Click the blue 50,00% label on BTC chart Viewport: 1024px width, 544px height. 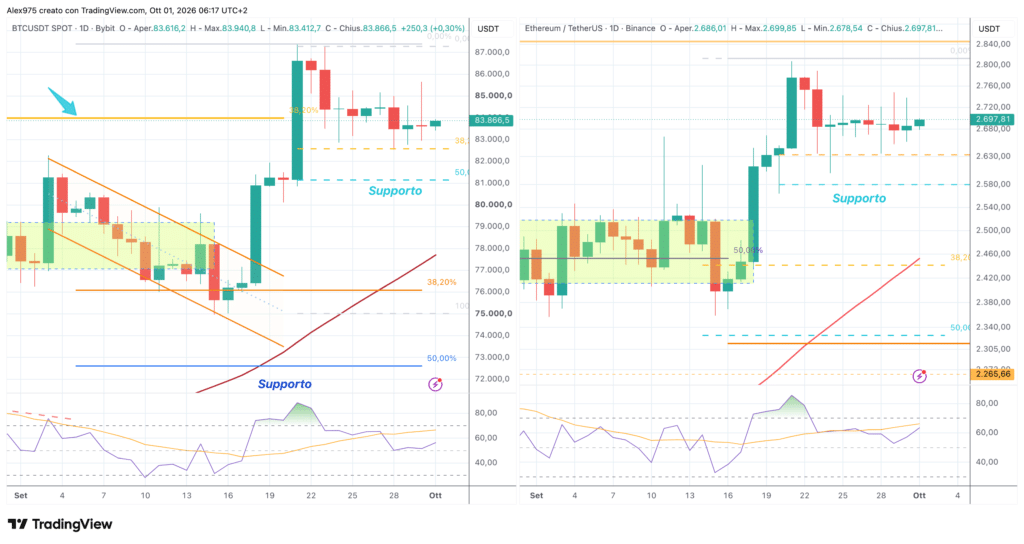pos(441,358)
